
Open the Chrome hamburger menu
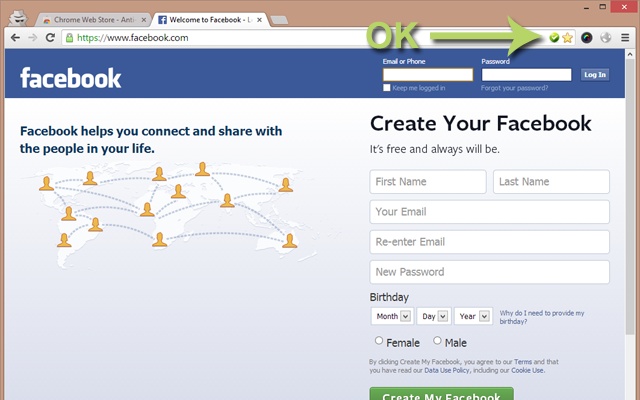coord(625,38)
